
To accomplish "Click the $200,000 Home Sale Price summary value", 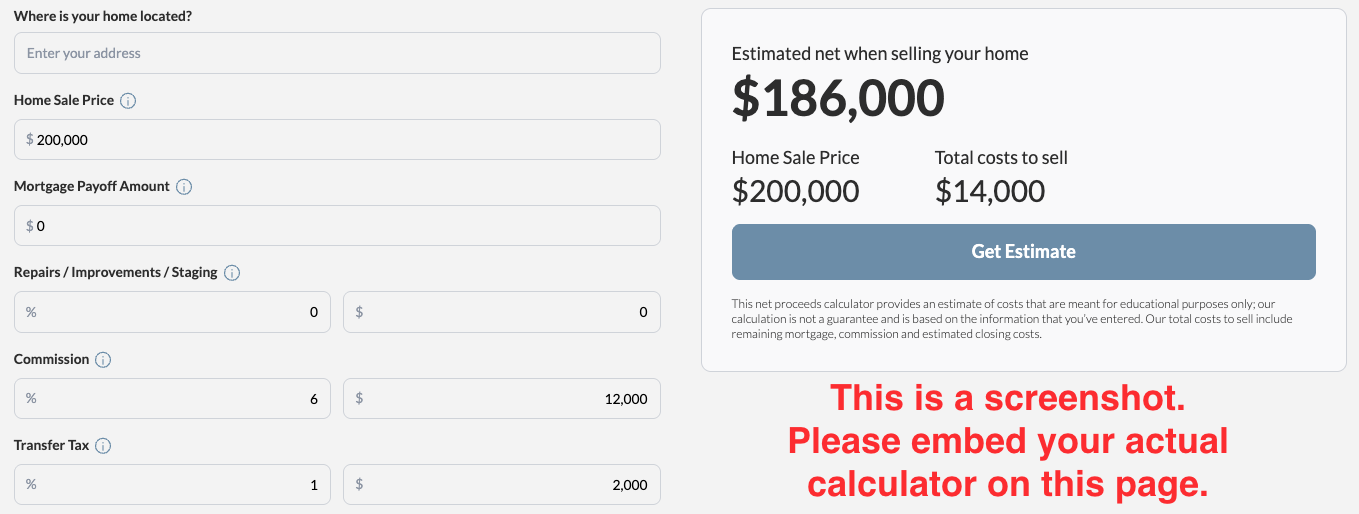I will pyautogui.click(x=795, y=191).
